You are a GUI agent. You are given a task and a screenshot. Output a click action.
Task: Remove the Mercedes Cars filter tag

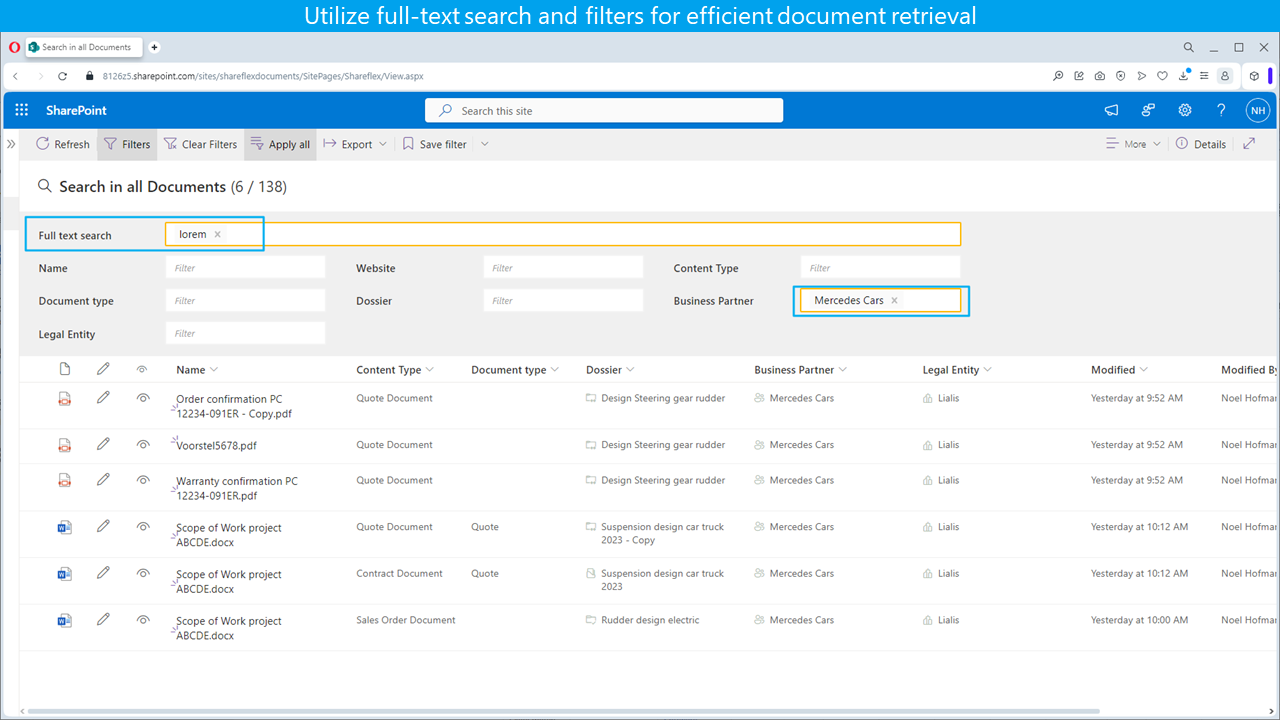(894, 300)
